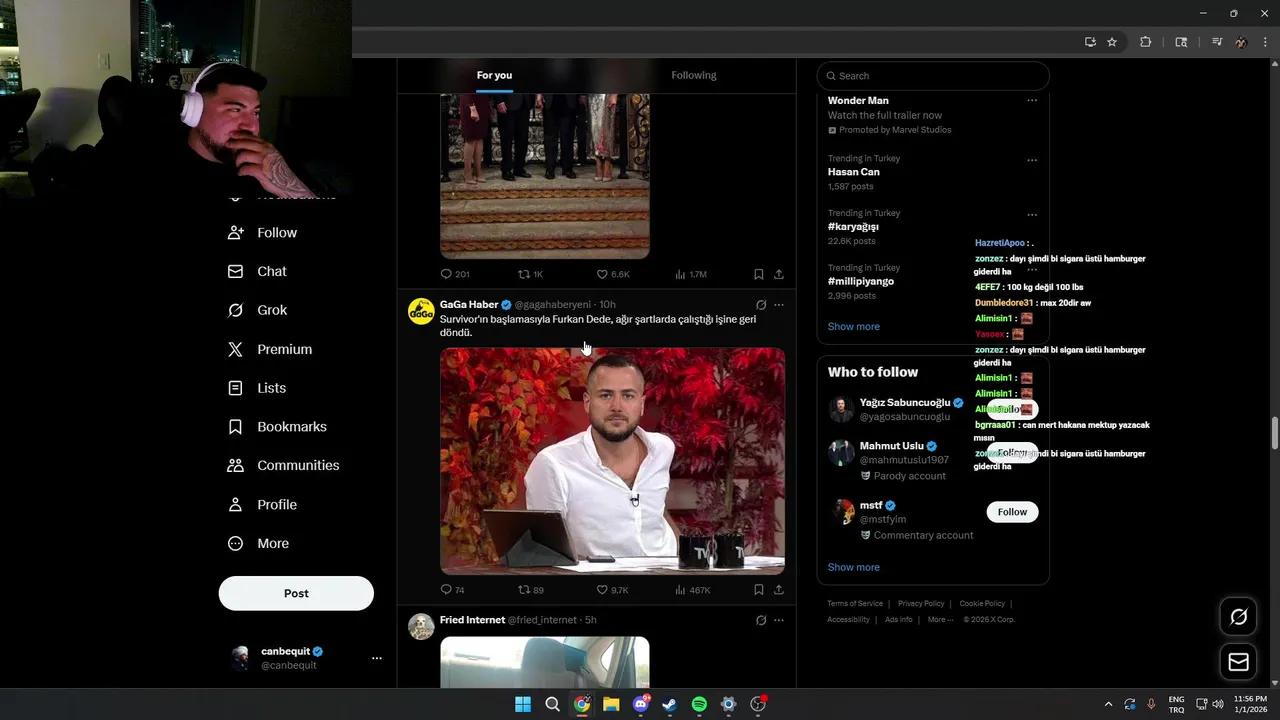Bookmark this page with star icon
The height and width of the screenshot is (720, 1280).
1112,42
